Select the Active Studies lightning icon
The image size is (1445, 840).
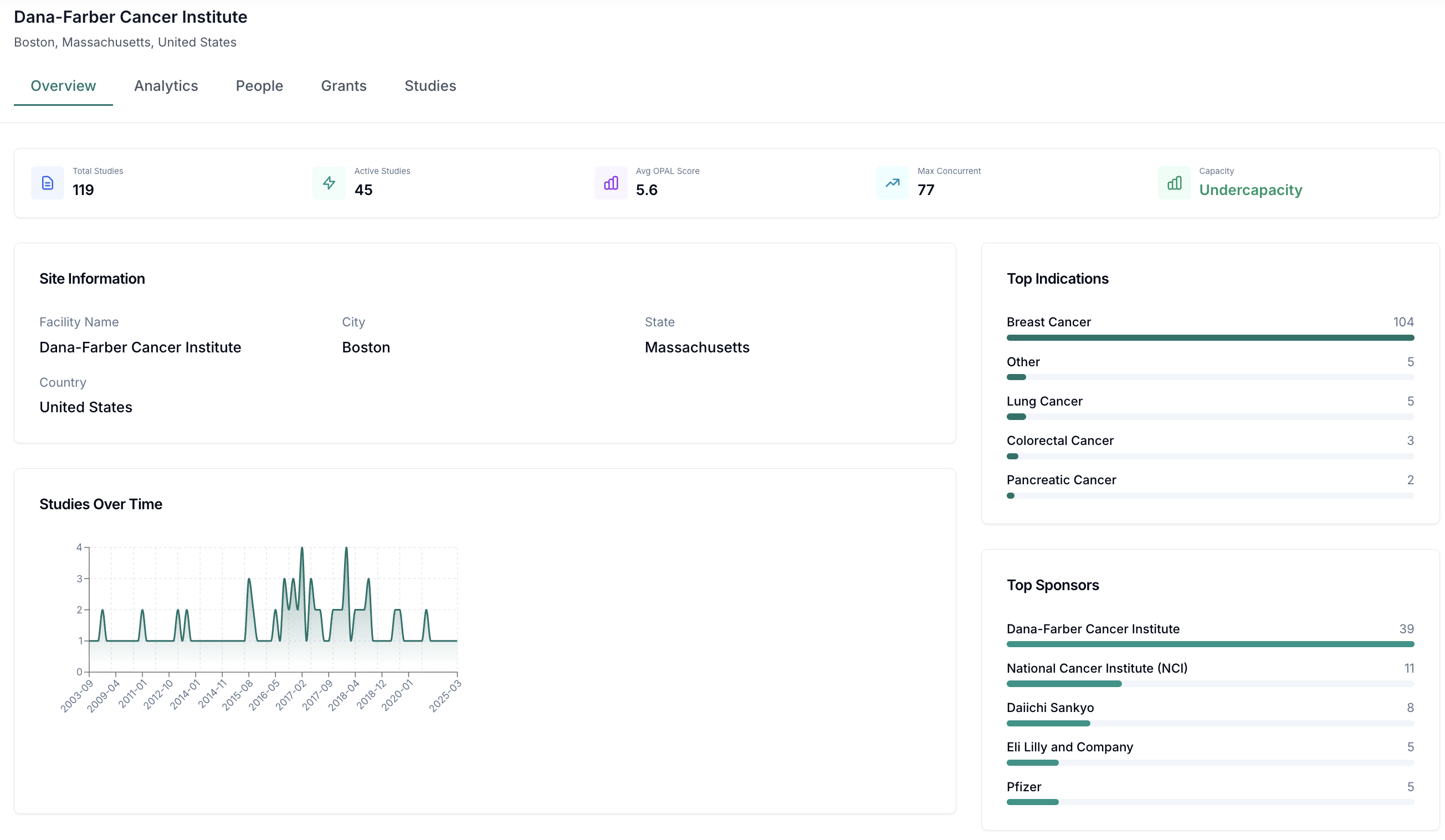tap(329, 183)
